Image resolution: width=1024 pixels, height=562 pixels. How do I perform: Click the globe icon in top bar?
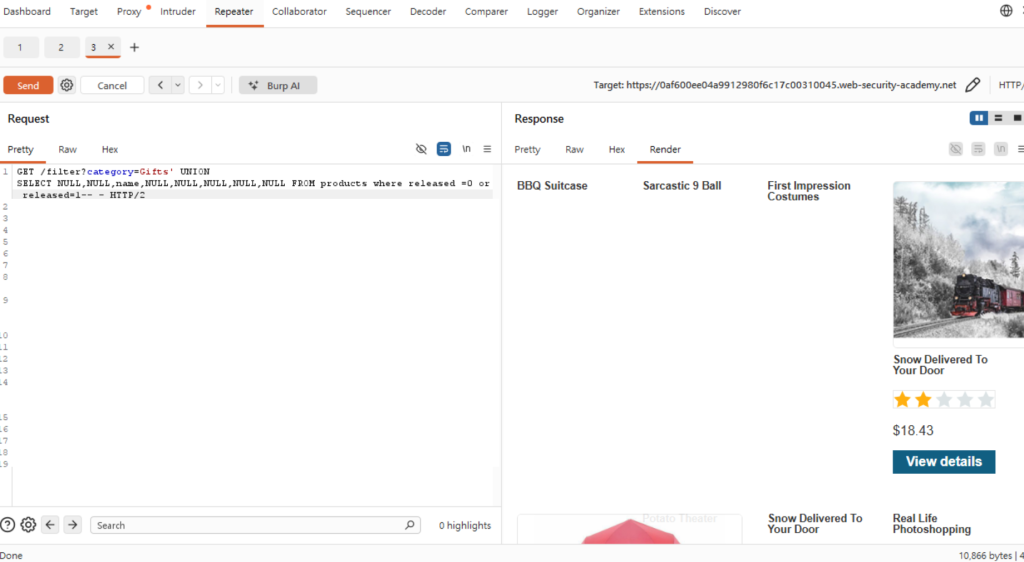[1006, 10]
